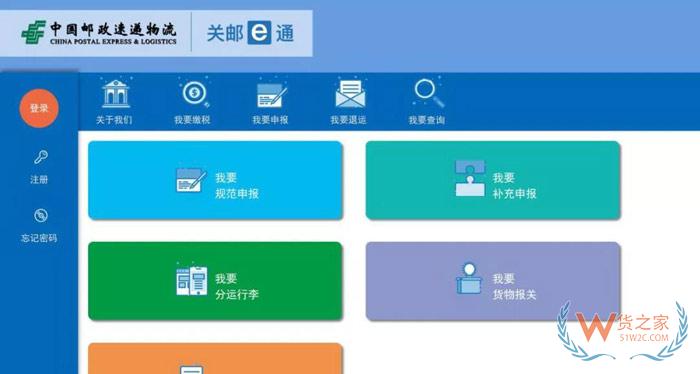Open the 忘记密码 link text
The width and height of the screenshot is (700, 374).
point(39,238)
